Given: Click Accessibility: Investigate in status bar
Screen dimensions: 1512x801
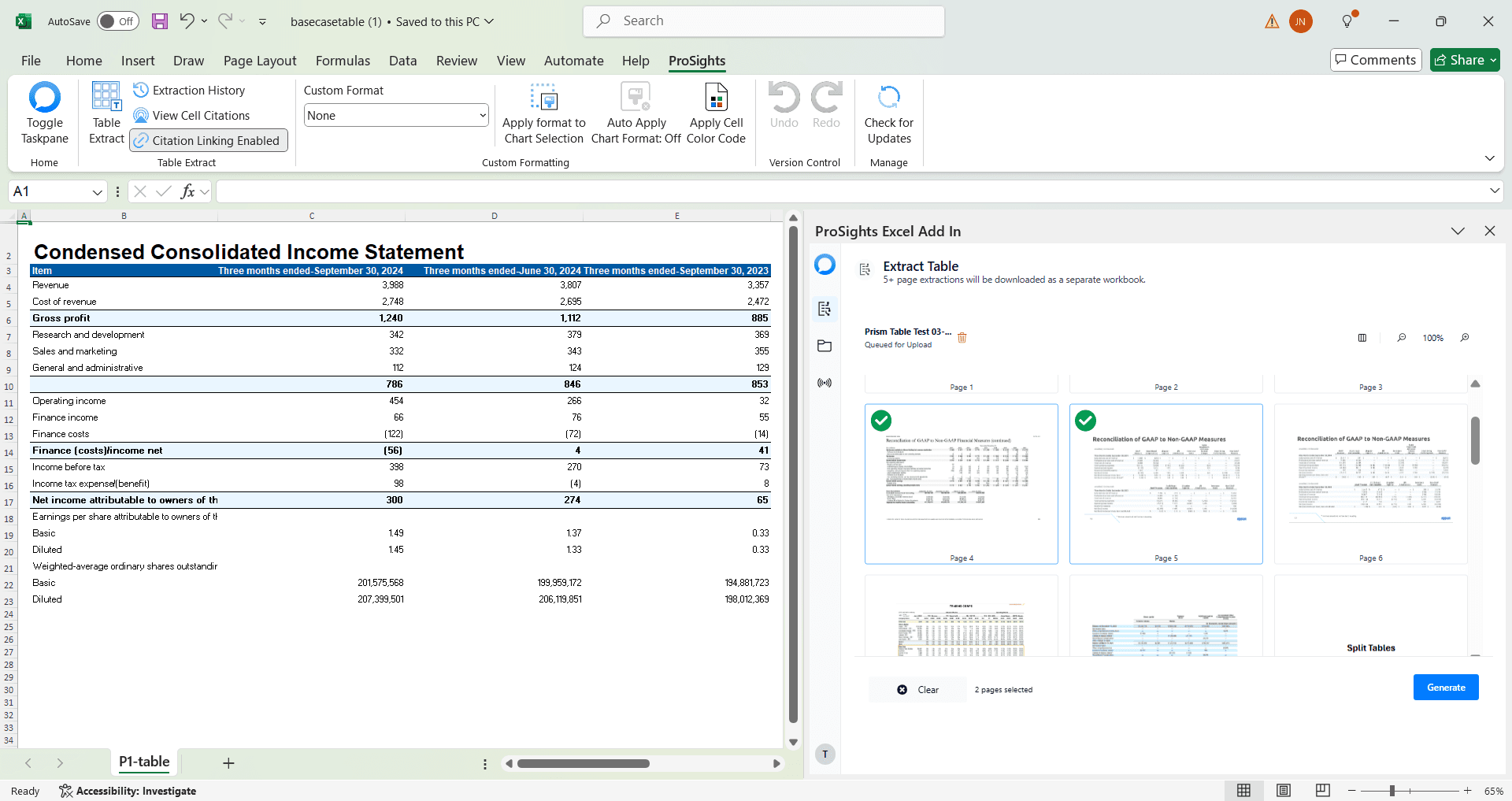Looking at the screenshot, I should click(128, 791).
